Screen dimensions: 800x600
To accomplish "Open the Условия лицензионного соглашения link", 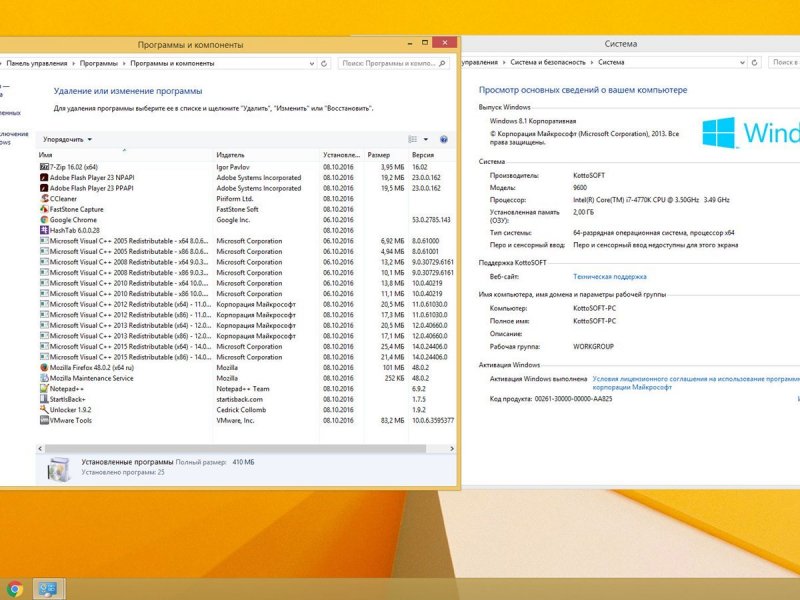I will point(696,383).
